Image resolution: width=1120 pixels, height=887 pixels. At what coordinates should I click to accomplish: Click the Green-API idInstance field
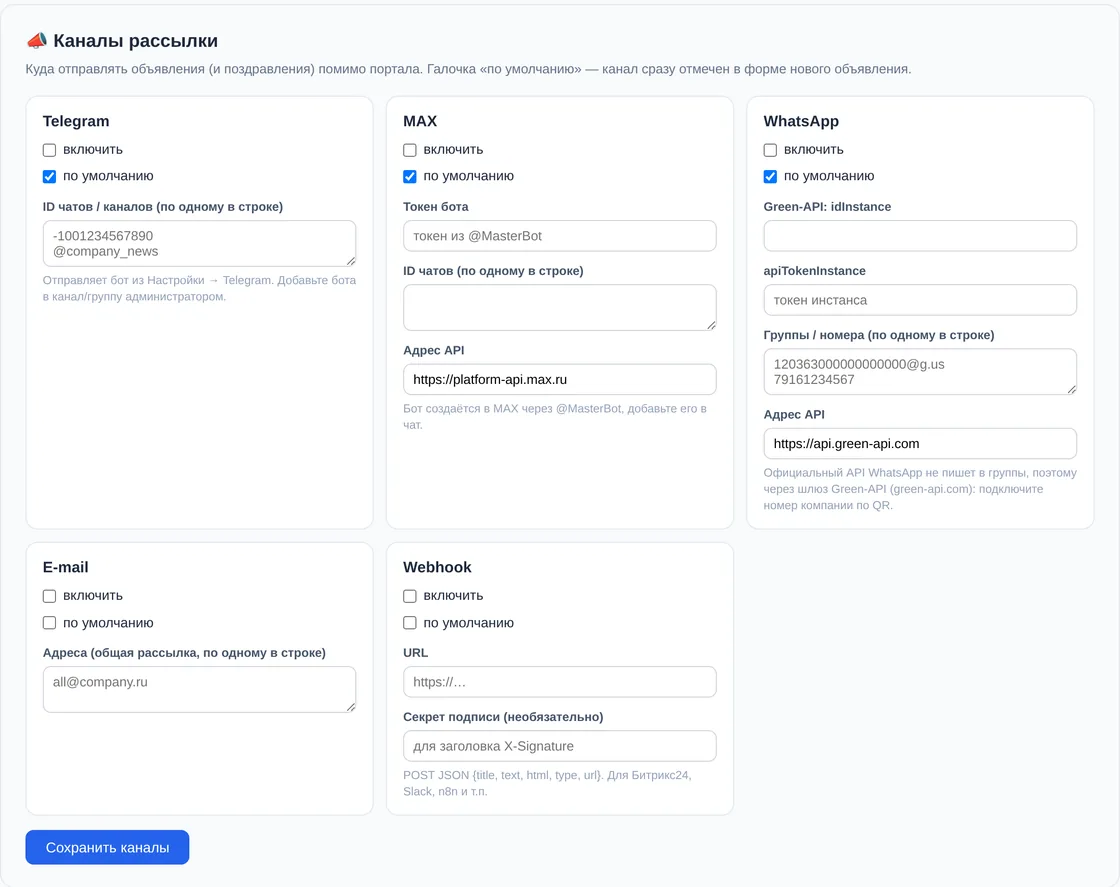point(920,236)
